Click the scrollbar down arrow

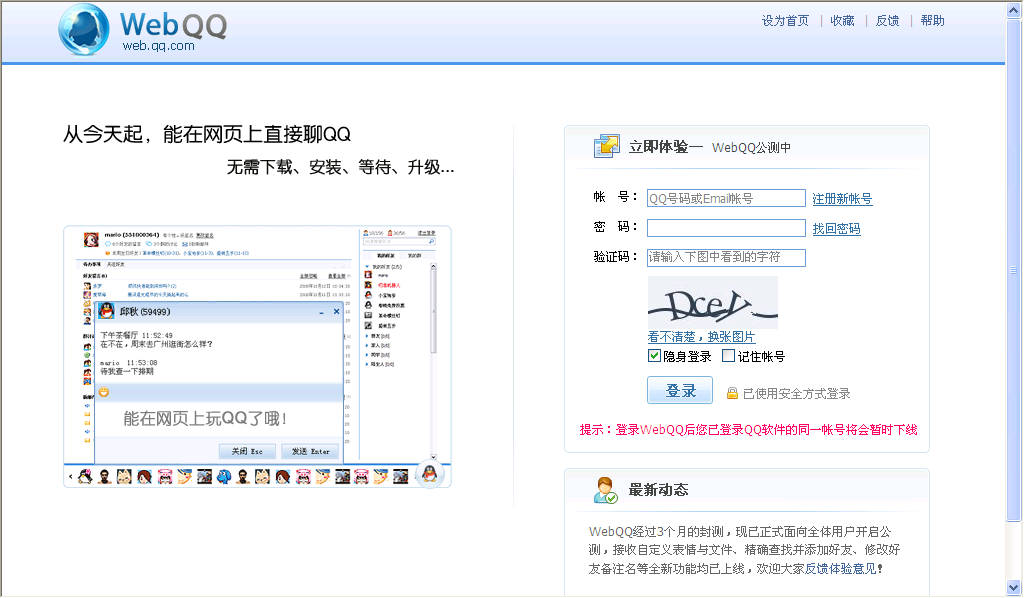(x=1014, y=587)
